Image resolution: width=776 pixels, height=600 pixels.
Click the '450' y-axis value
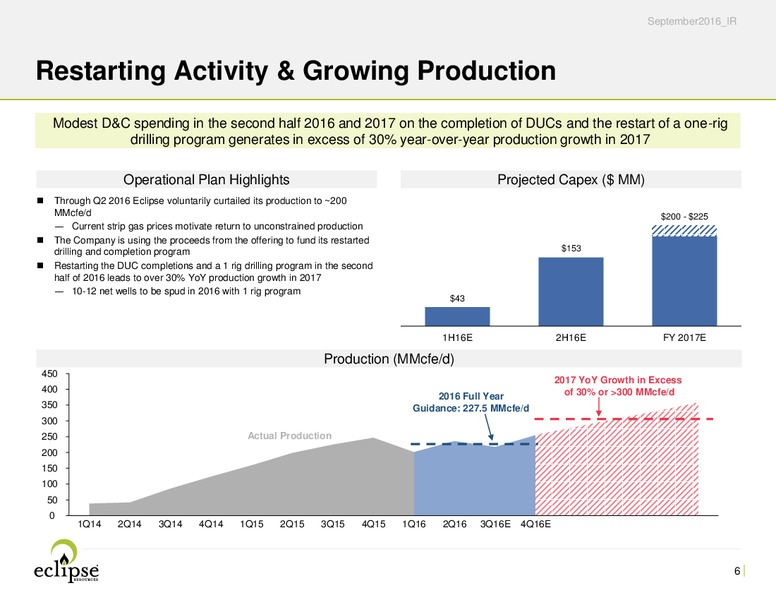[x=49, y=373]
